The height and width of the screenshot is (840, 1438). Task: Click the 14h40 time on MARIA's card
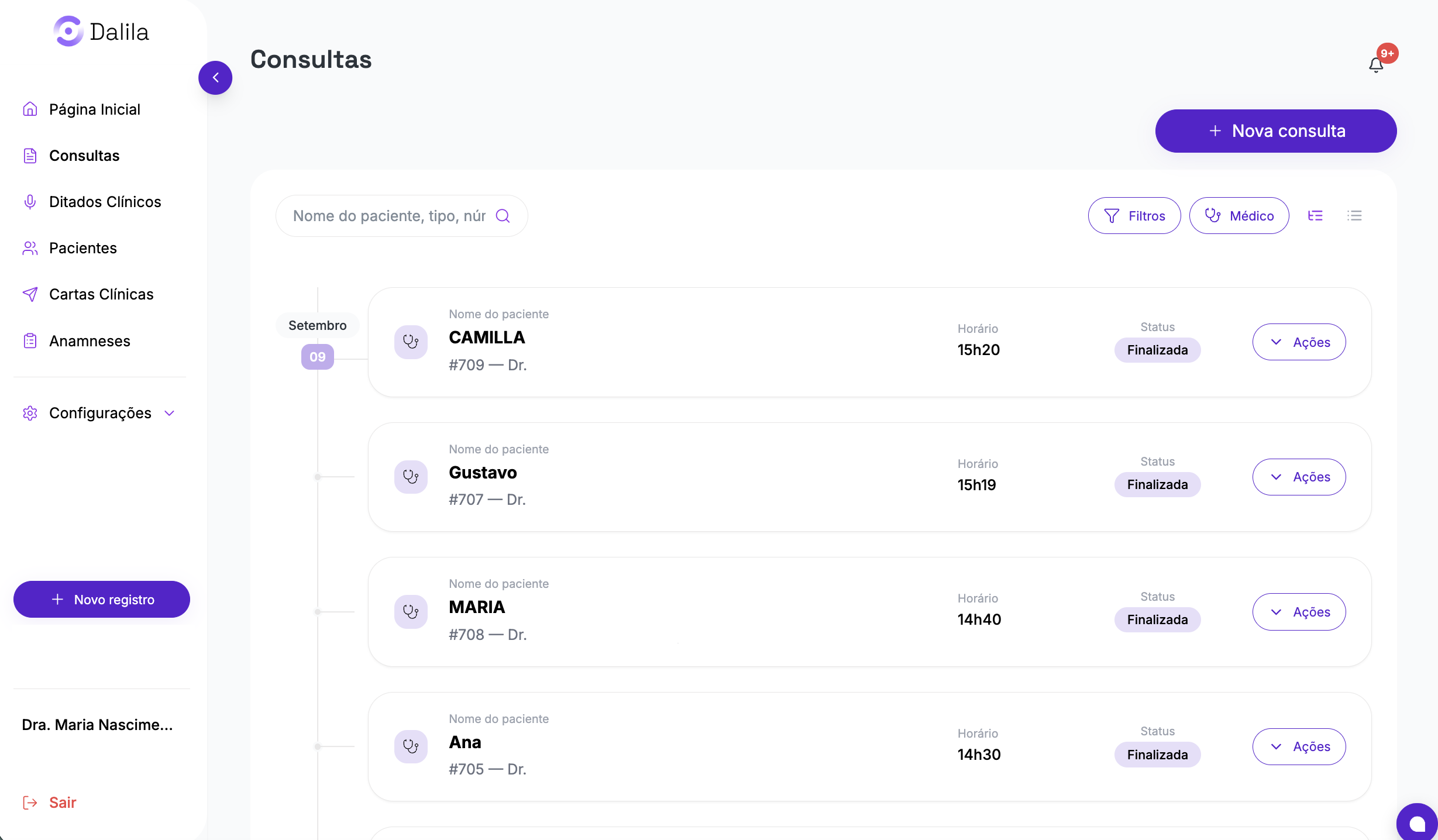coord(979,619)
